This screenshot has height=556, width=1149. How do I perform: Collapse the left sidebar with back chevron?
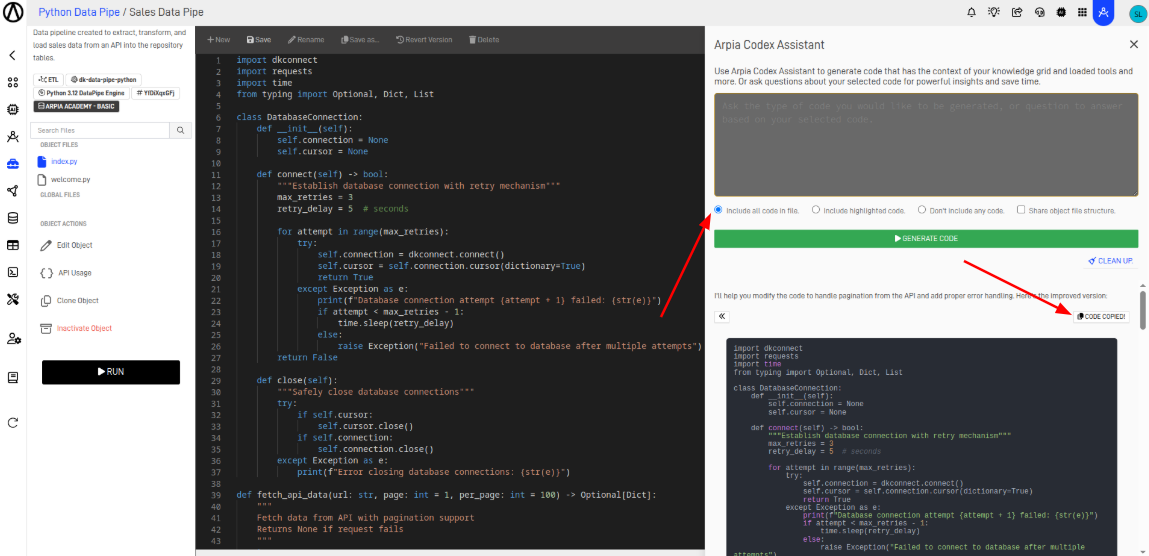tap(13, 56)
